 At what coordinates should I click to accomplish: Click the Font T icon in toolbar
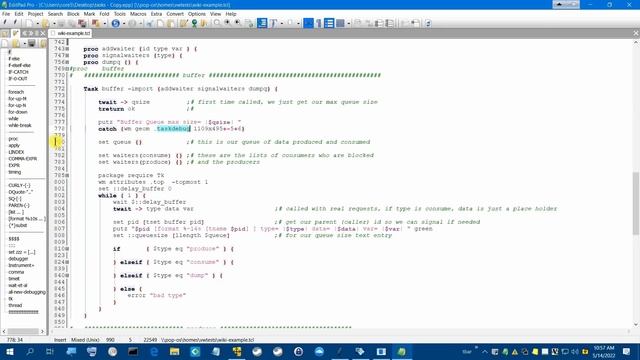[273, 23]
